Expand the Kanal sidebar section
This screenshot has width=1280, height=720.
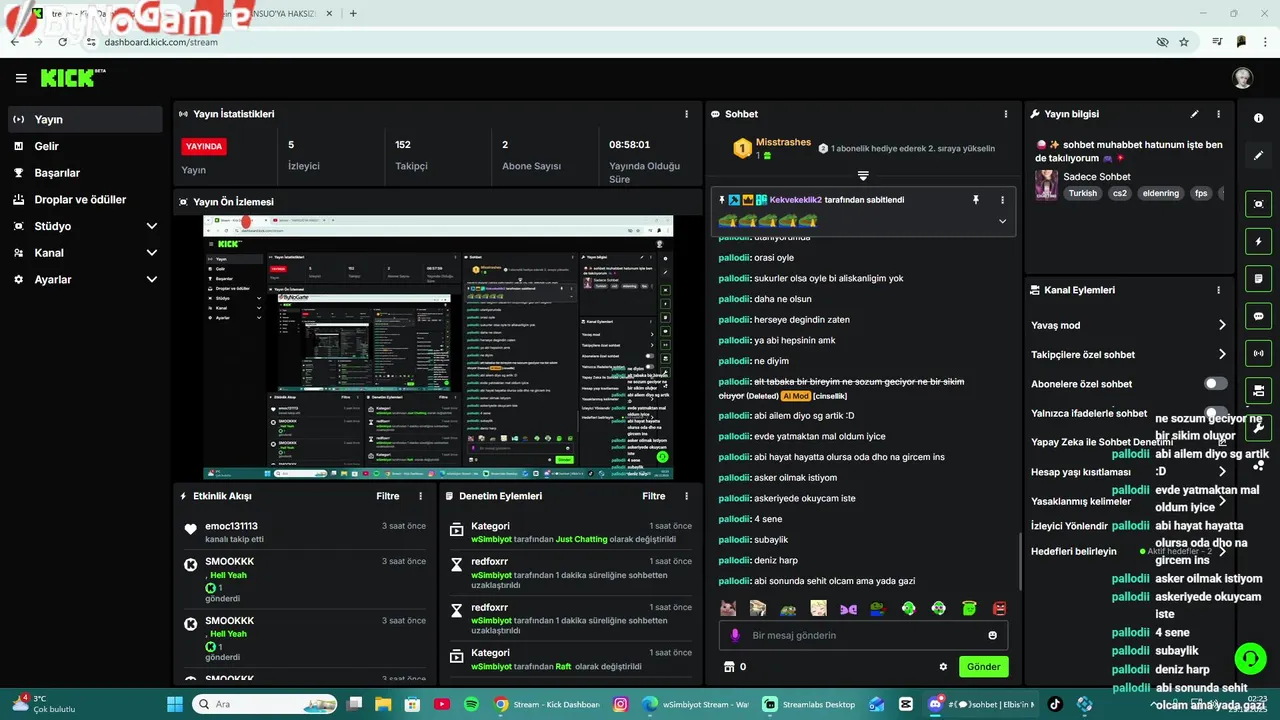point(152,253)
